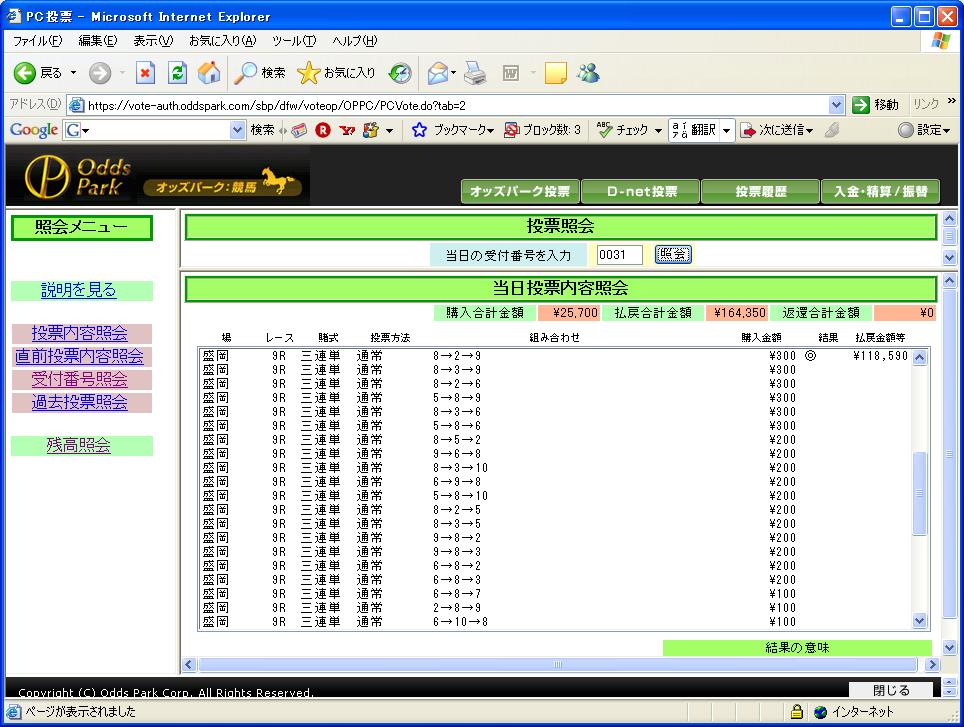Click the horizontal scrollbar right arrow
Screen dimensions: 964x727
[x=932, y=664]
